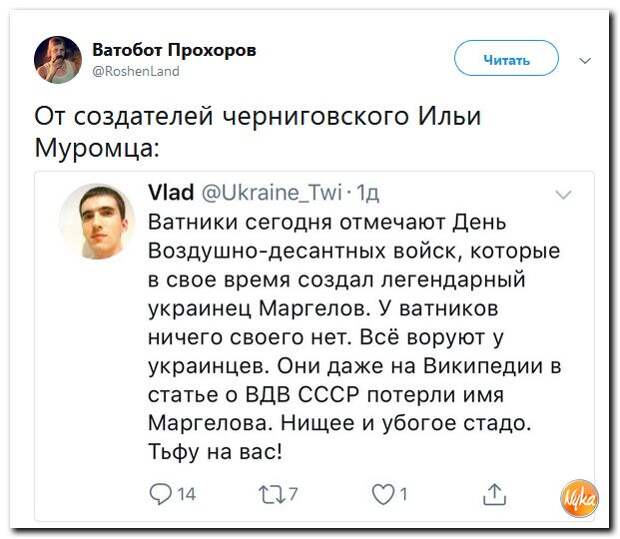Like the tweet with the heart icon
Image resolution: width=620 pixels, height=539 pixels.
point(383,495)
